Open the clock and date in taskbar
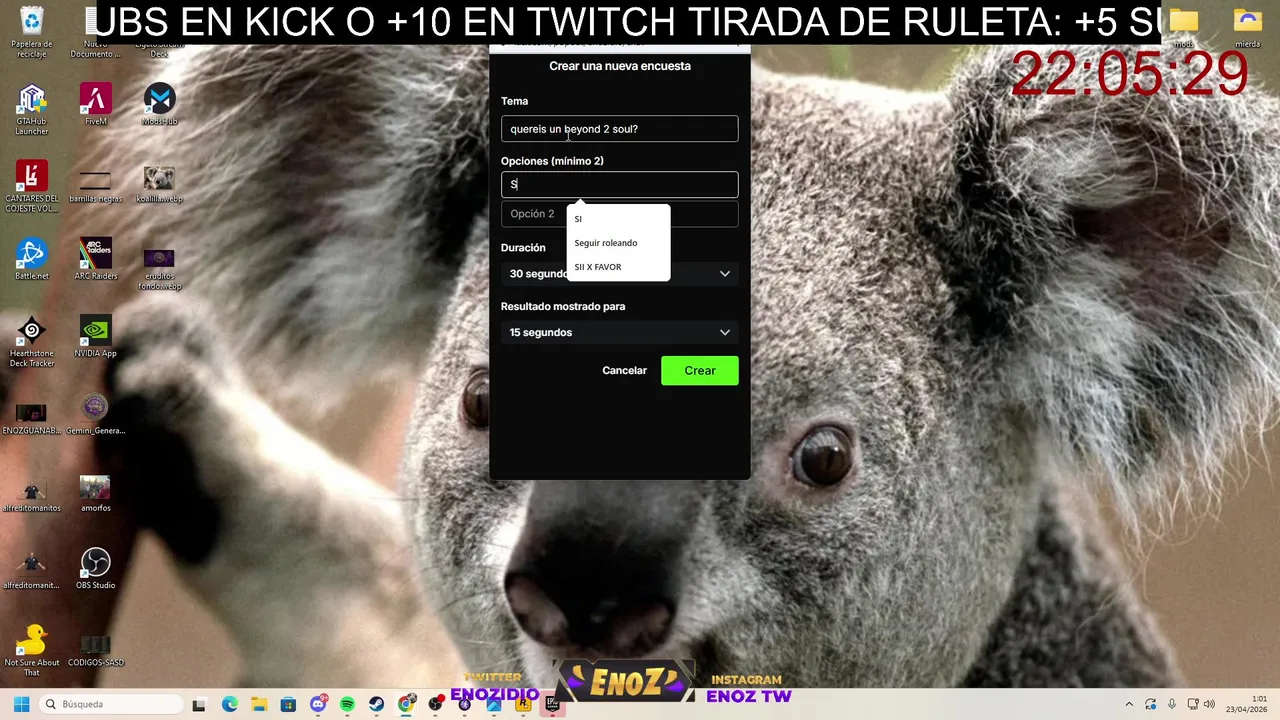Image resolution: width=1280 pixels, height=720 pixels. click(1247, 704)
